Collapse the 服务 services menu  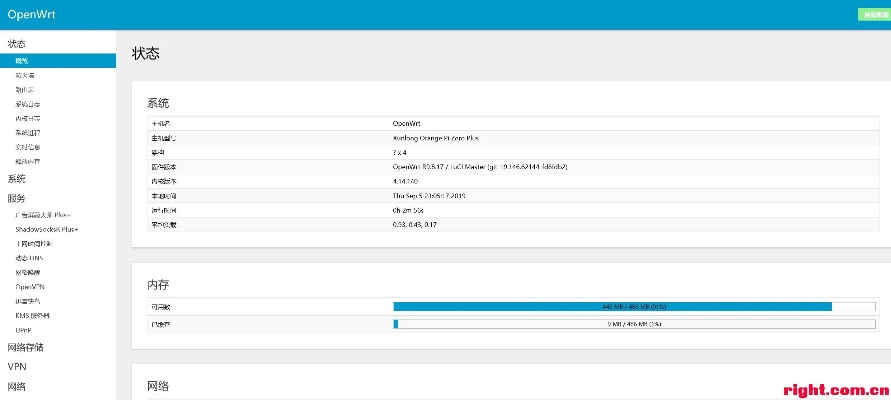pyautogui.click(x=17, y=198)
